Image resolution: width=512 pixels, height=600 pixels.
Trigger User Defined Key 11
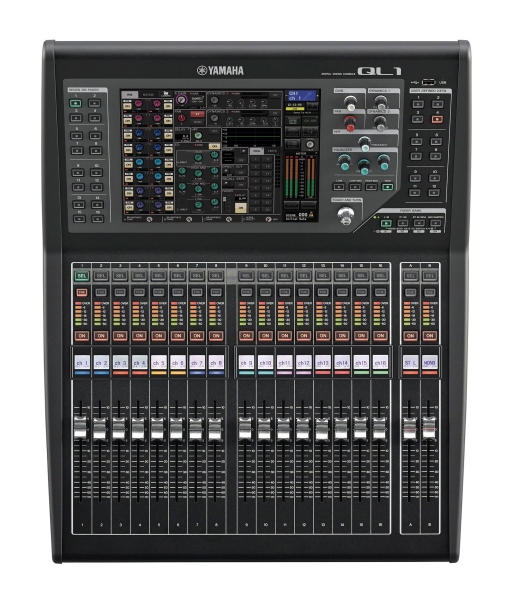pos(415,192)
